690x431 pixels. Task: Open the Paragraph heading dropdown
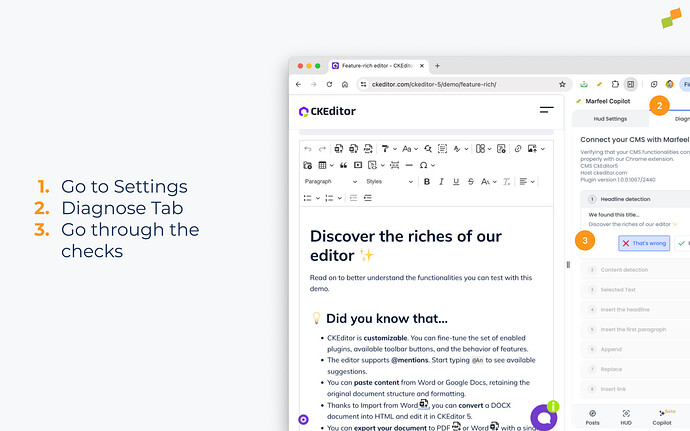[330, 182]
